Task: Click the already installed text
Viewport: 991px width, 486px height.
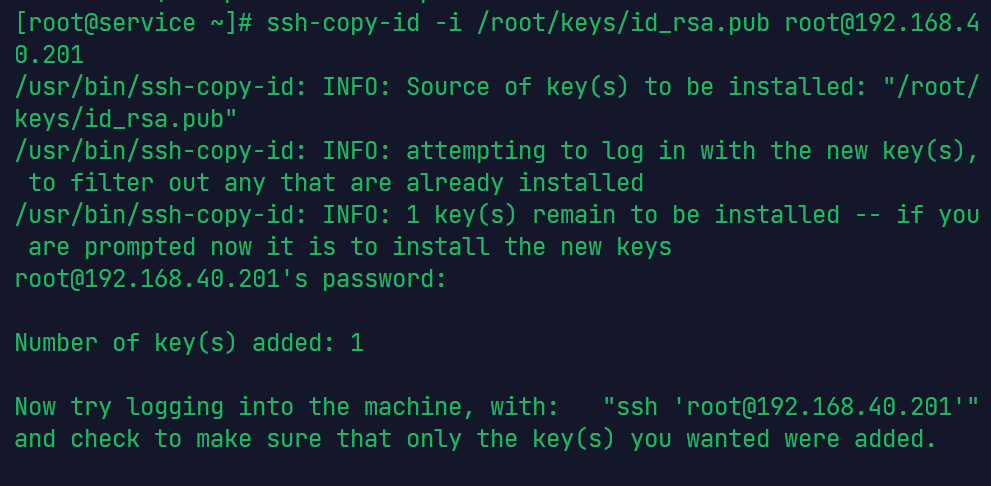Action: pyautogui.click(x=525, y=183)
